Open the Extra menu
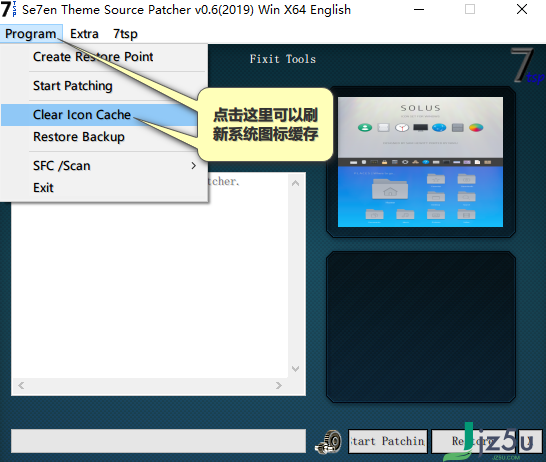This screenshot has height=462, width=546. (84, 34)
